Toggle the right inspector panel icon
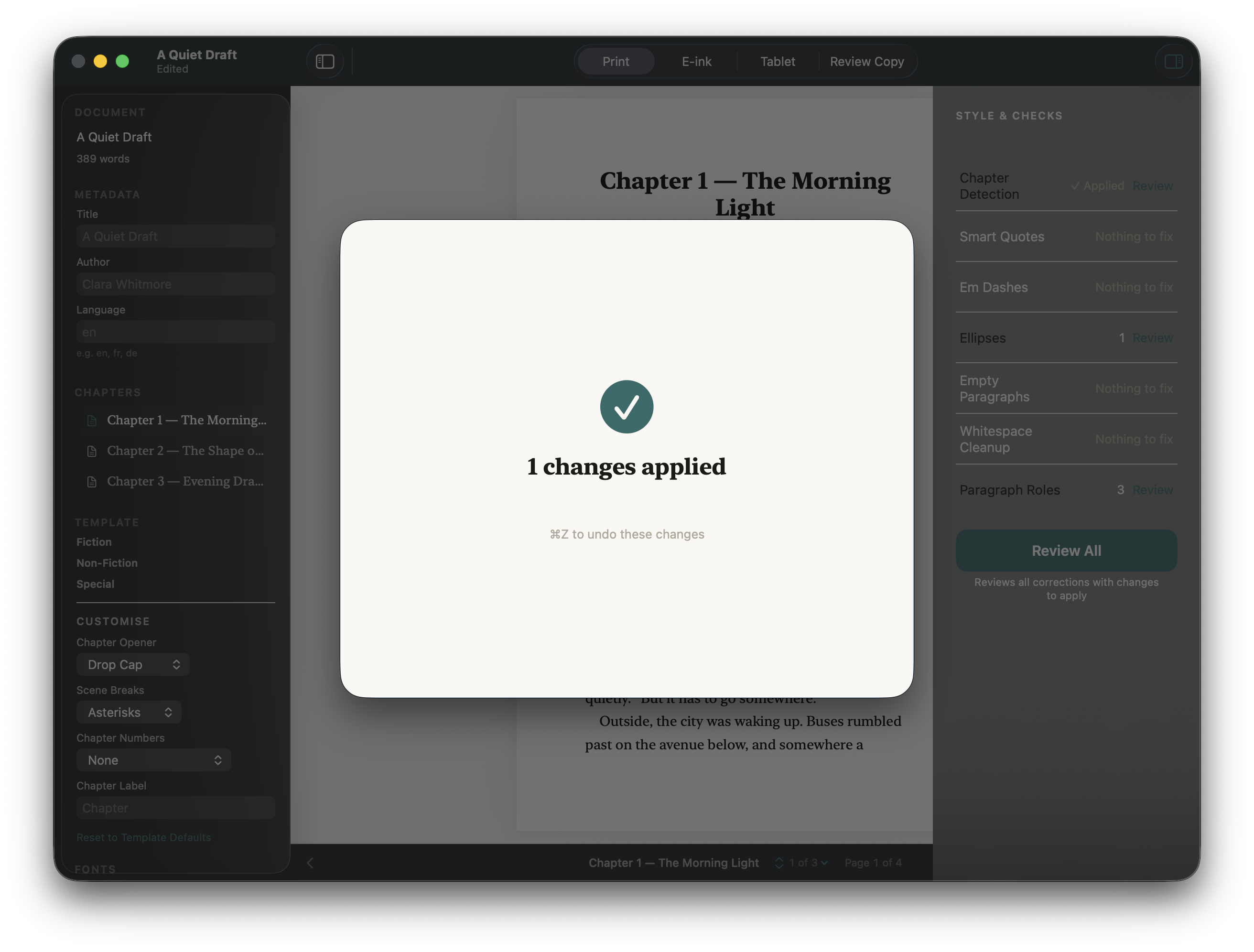Screen dimensions: 1254x952 point(1173,61)
